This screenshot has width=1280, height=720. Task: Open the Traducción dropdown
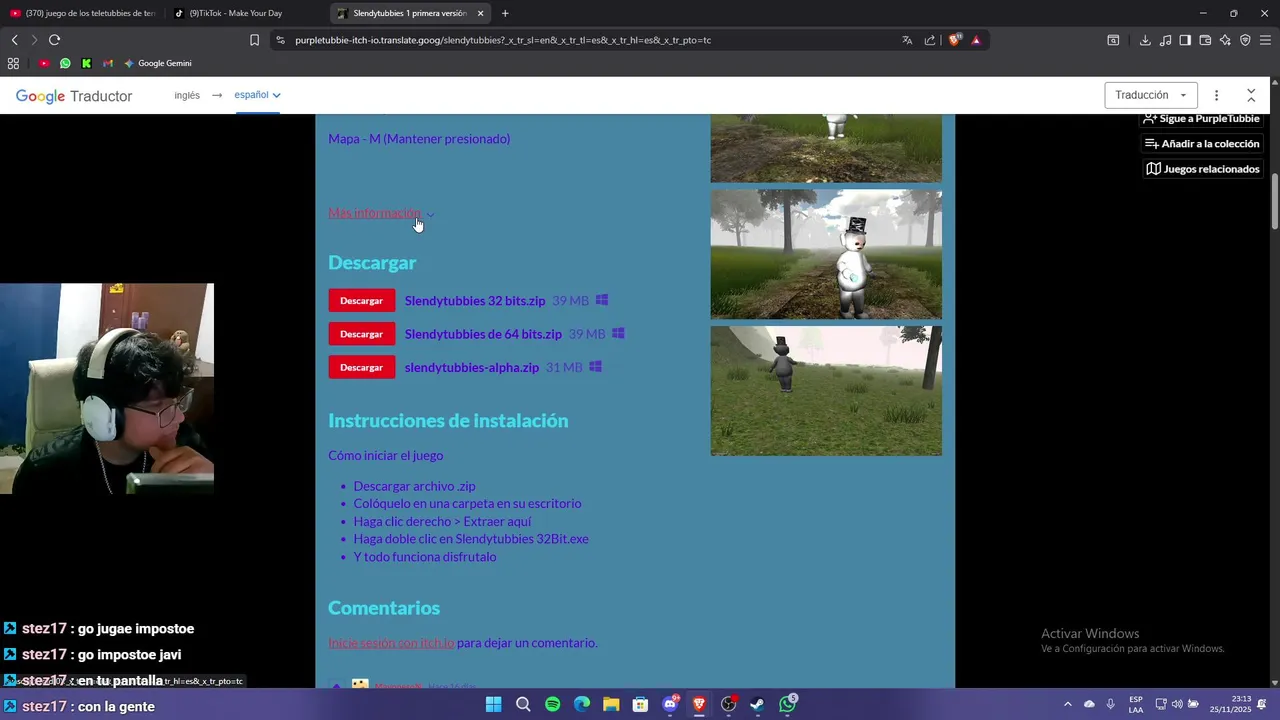(x=1150, y=95)
